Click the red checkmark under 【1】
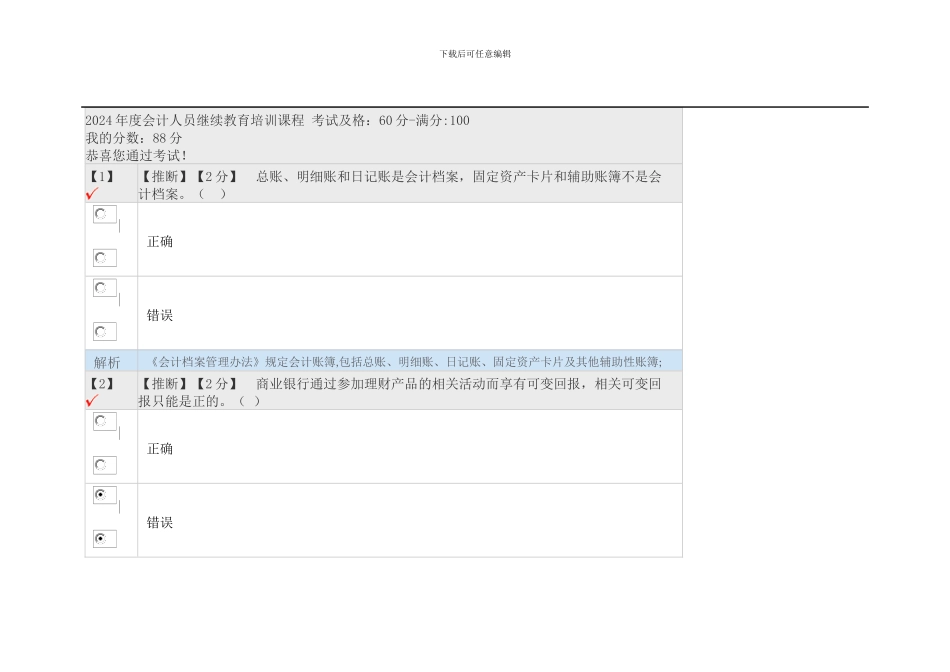Viewport: 950px width, 672px height. (92, 194)
